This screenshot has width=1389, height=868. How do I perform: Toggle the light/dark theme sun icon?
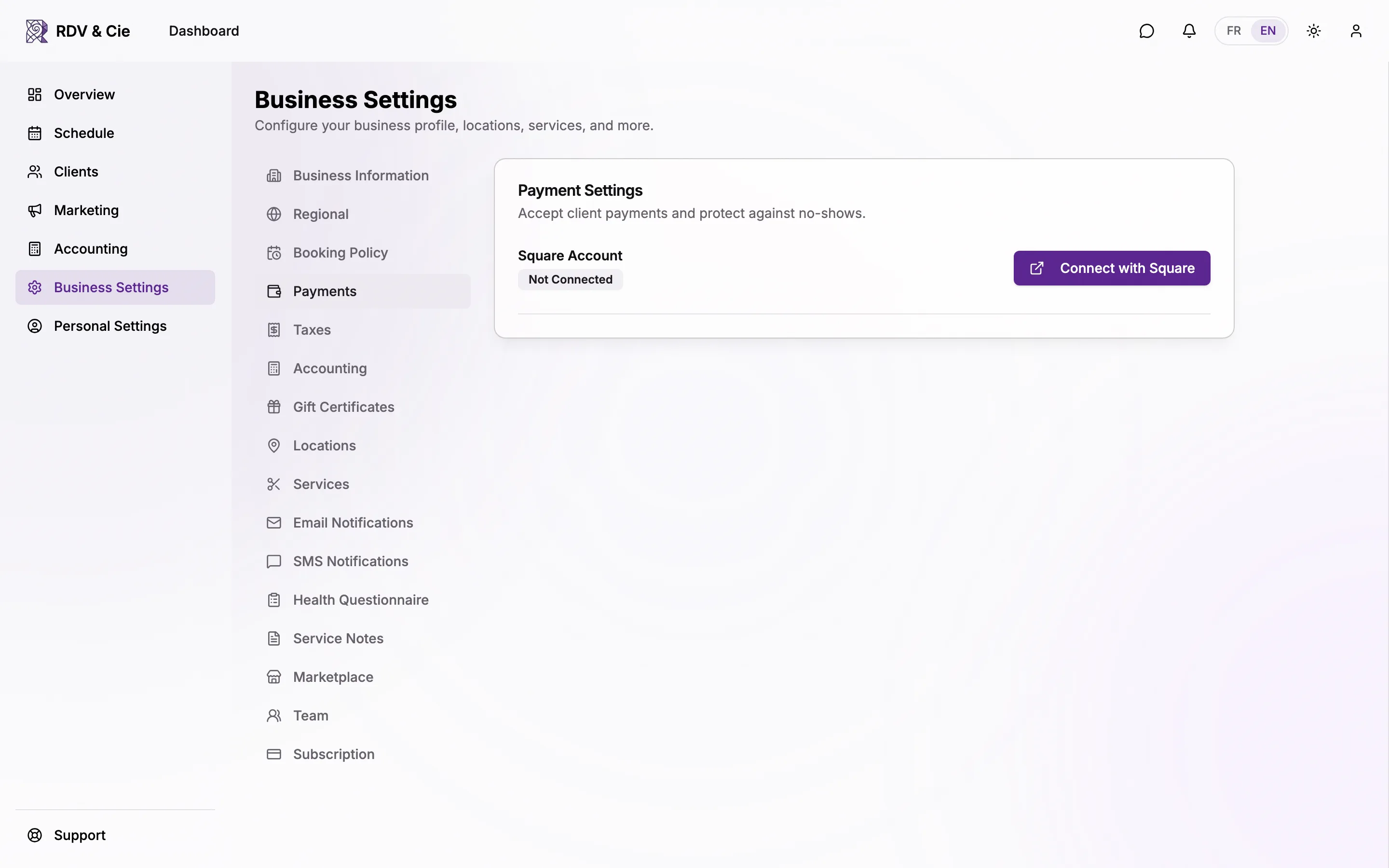(x=1314, y=31)
